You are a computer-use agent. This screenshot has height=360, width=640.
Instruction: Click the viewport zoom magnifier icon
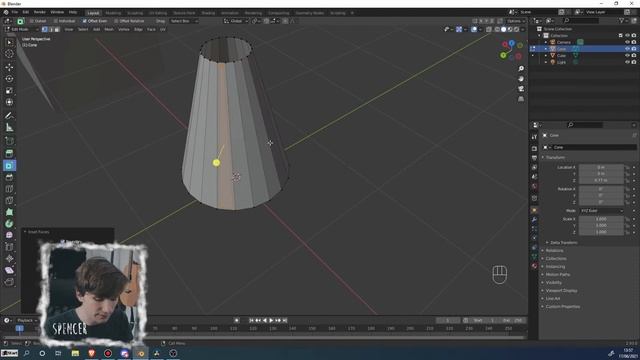coord(521,69)
